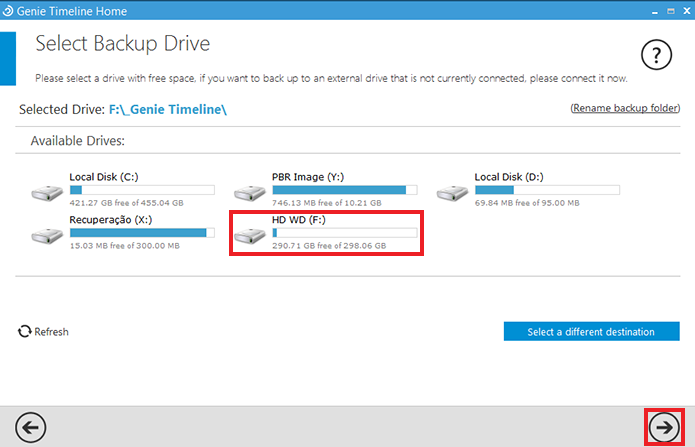This screenshot has width=695, height=447.
Task: Click "290.71 GB free of 298.06 GB" text
Action: click(x=329, y=245)
